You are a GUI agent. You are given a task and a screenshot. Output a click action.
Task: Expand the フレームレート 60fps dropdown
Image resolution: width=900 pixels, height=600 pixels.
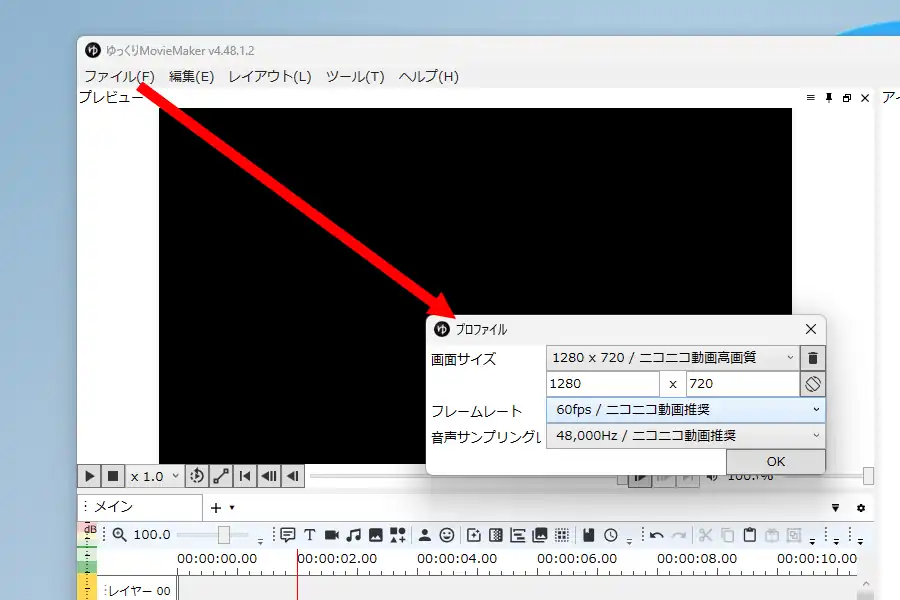coord(685,410)
